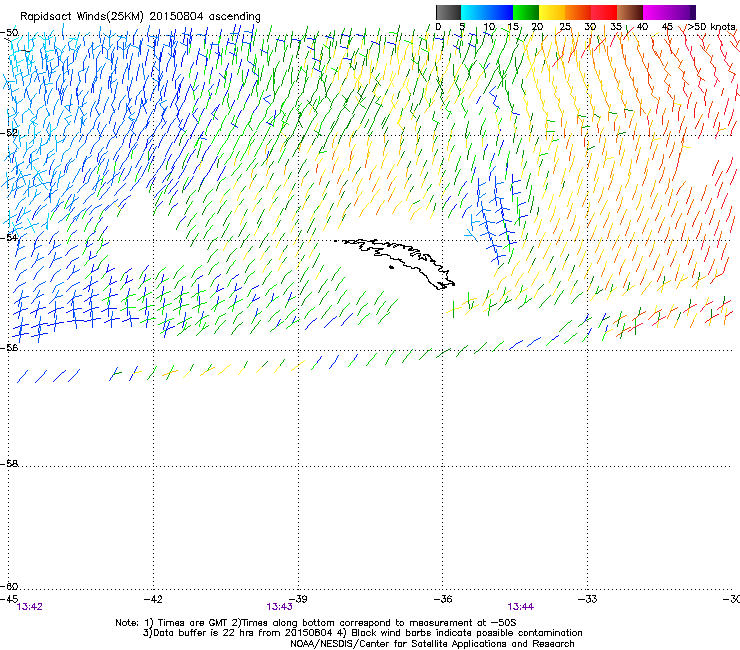Viewport: 740px width, 650px height.
Task: Click the legend label '40'
Action: (x=642, y=27)
